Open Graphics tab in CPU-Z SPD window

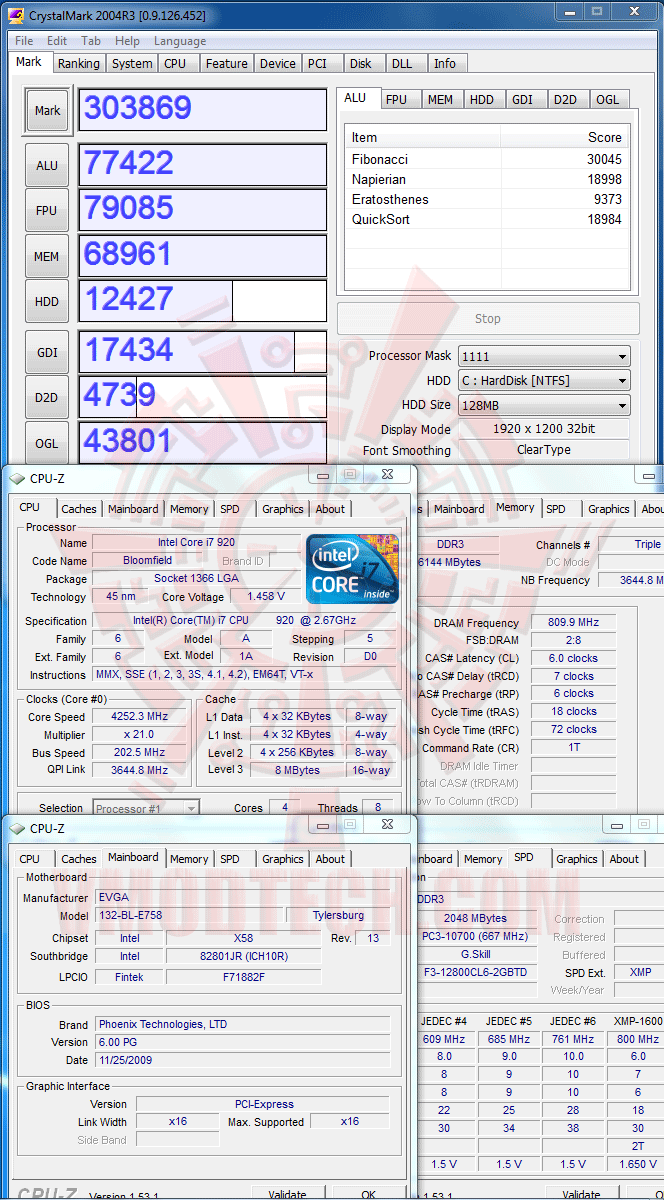[577, 859]
